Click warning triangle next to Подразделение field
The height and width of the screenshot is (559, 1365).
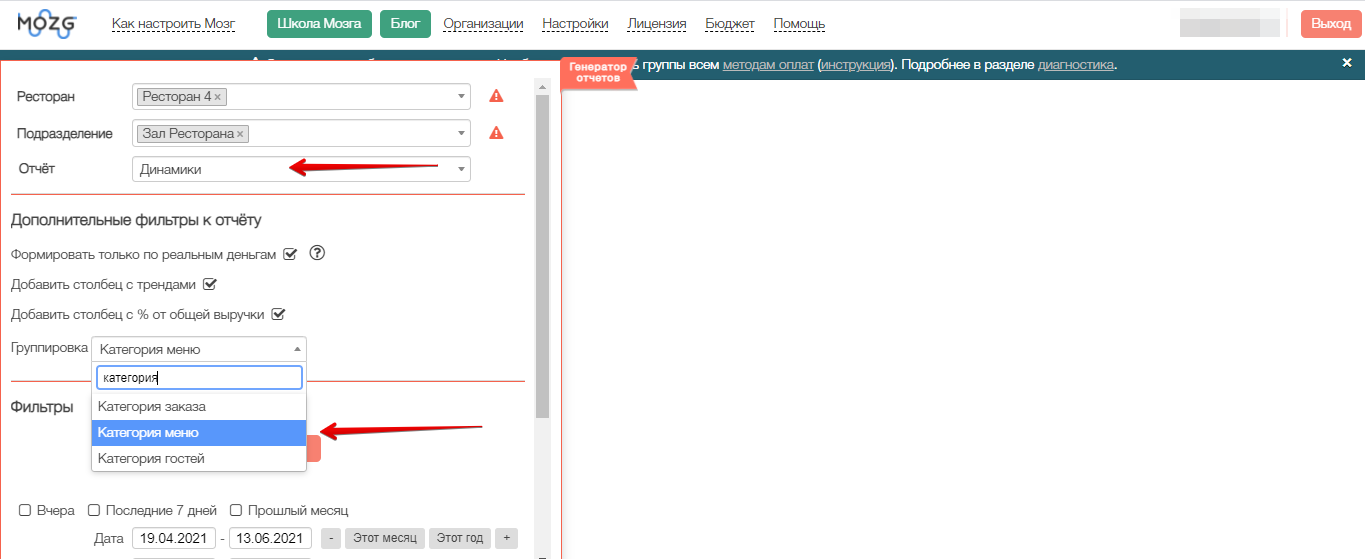click(x=496, y=133)
